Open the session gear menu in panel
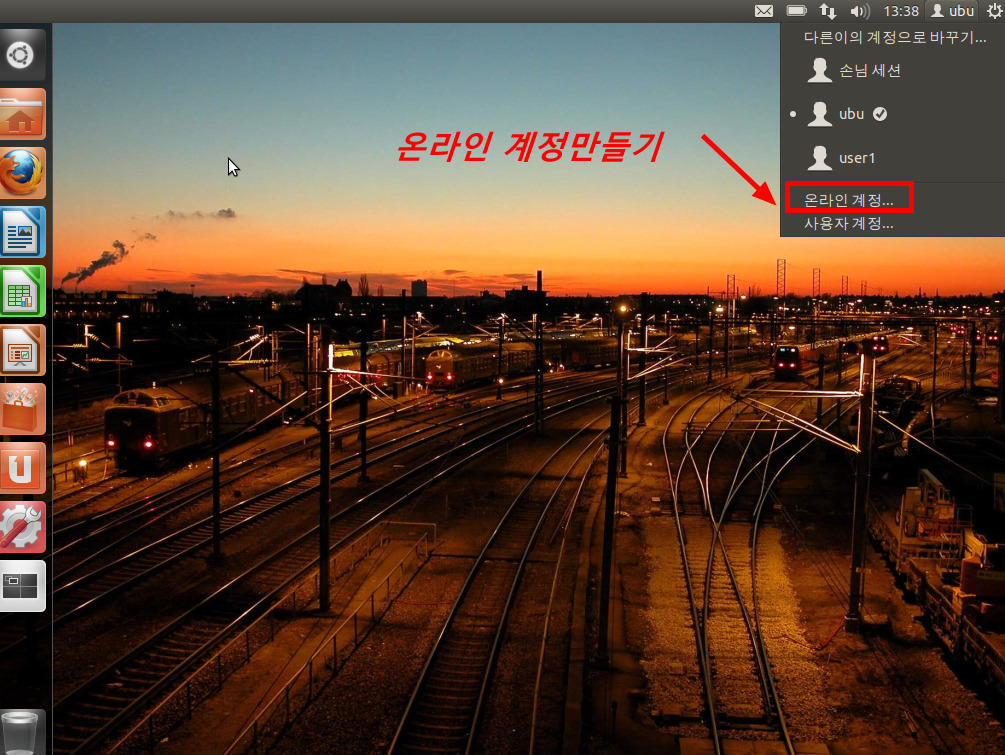The width and height of the screenshot is (1005, 755). (992, 11)
